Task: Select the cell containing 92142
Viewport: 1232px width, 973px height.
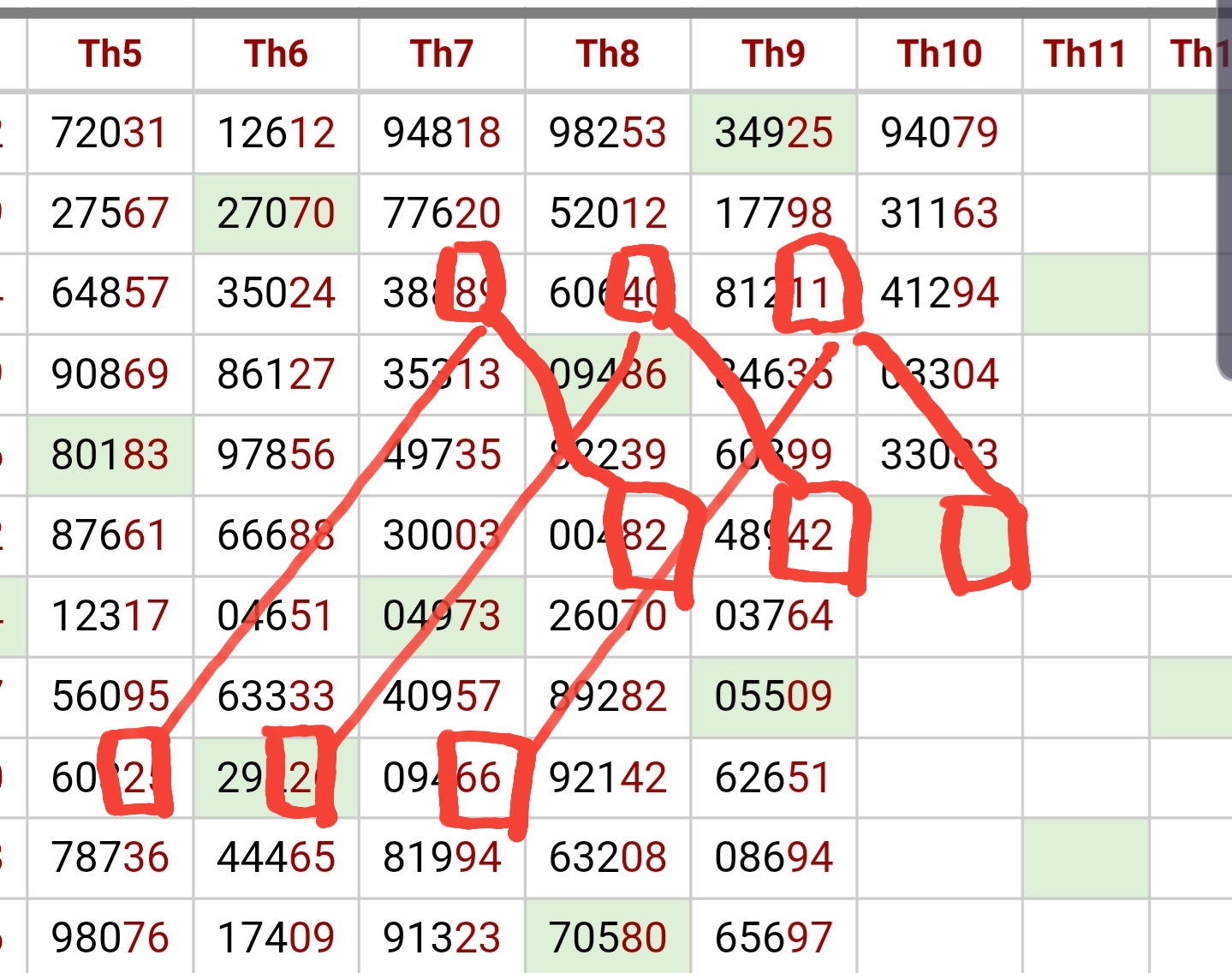Action: pyautogui.click(x=608, y=778)
